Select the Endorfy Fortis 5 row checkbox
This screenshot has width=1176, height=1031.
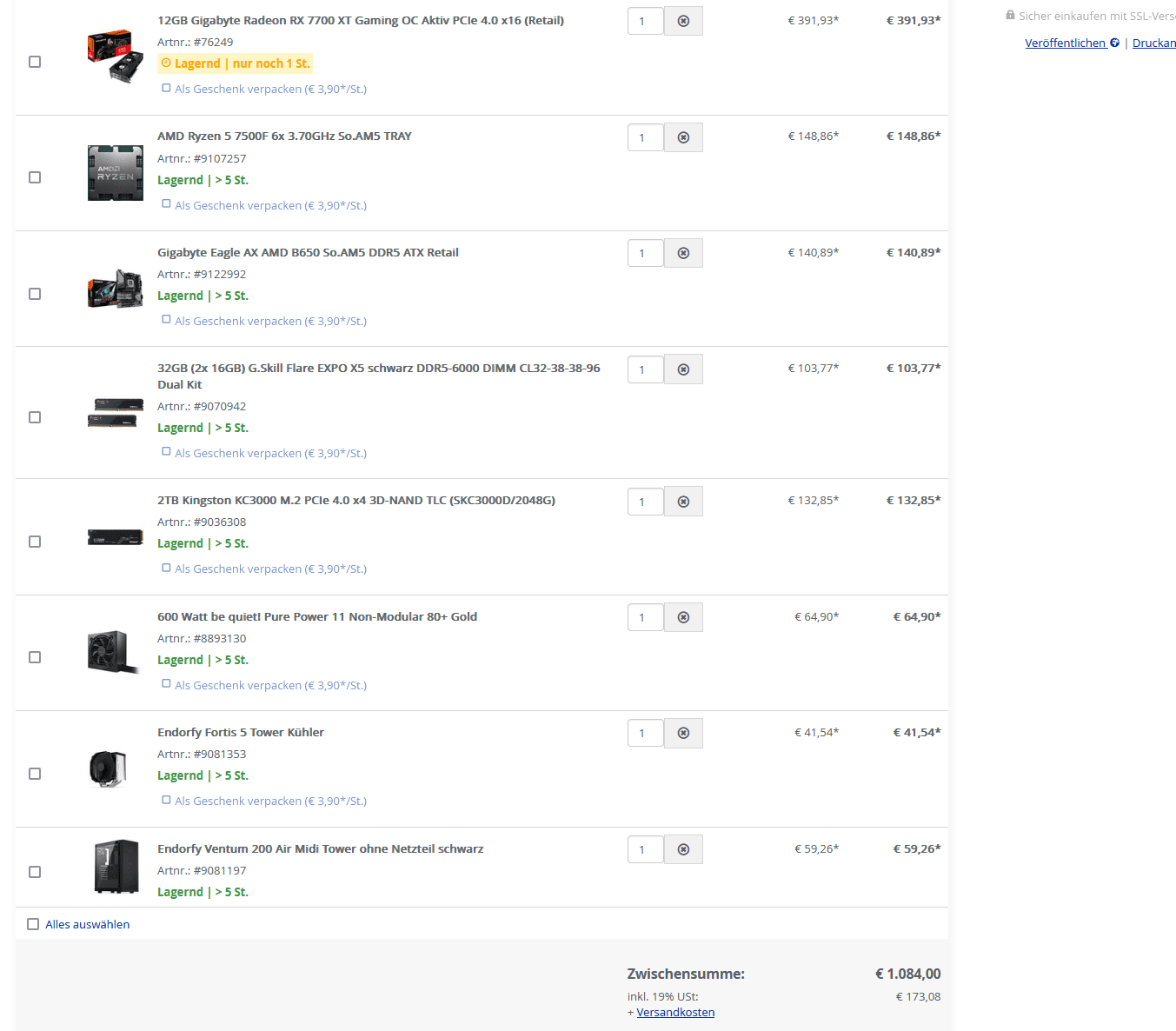tap(35, 774)
